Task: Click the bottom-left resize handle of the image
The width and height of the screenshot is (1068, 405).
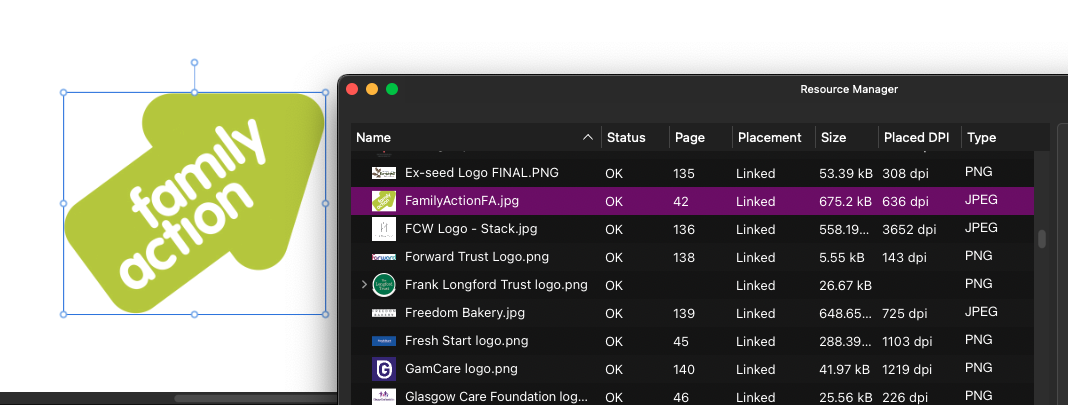Action: (64, 314)
